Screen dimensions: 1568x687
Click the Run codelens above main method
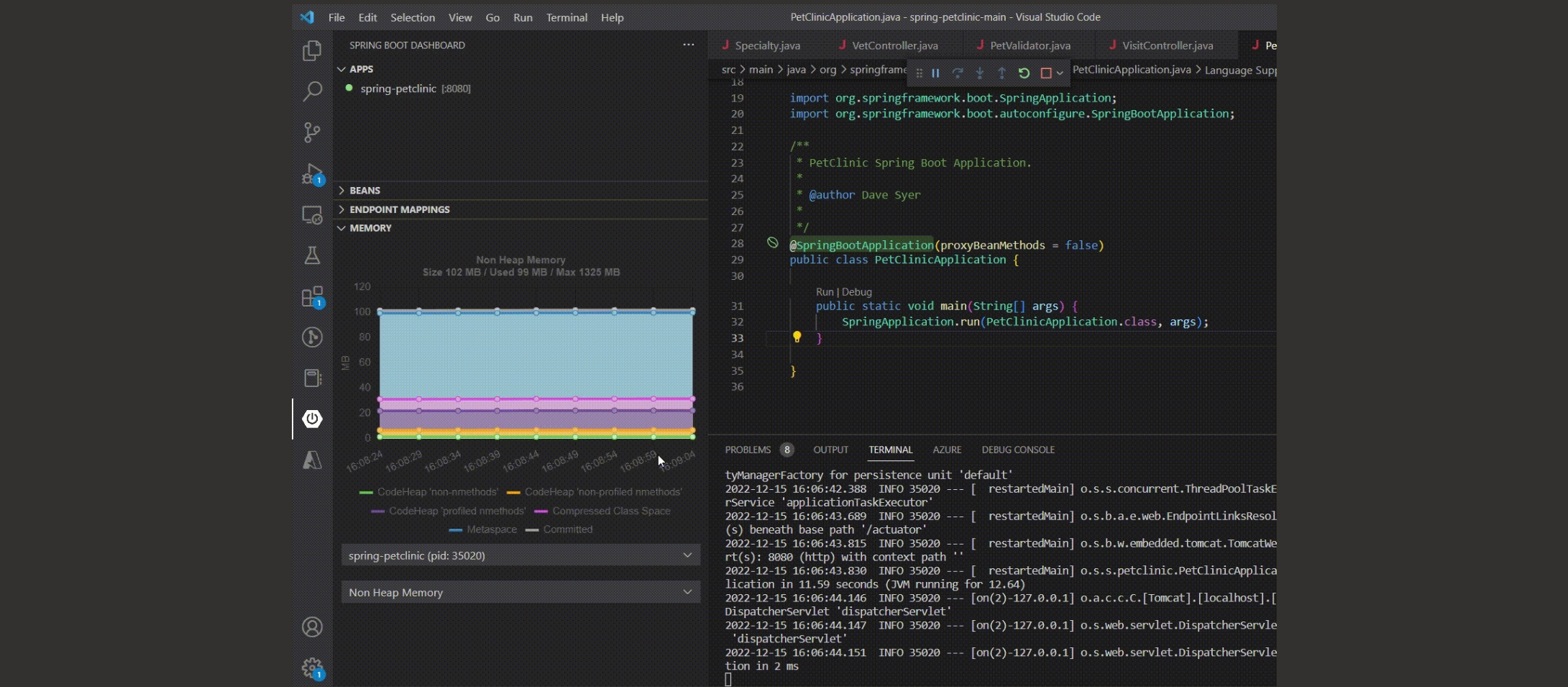coord(825,292)
